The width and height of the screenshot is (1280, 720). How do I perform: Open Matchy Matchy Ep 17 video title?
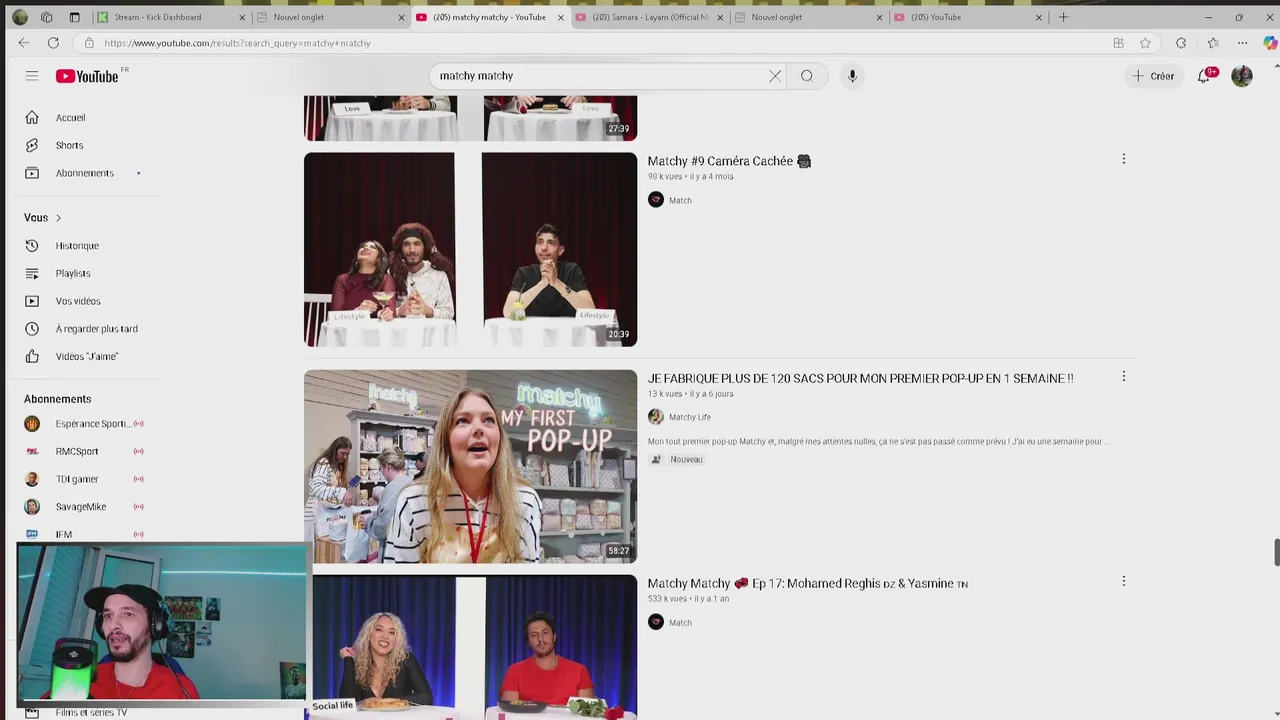point(807,584)
